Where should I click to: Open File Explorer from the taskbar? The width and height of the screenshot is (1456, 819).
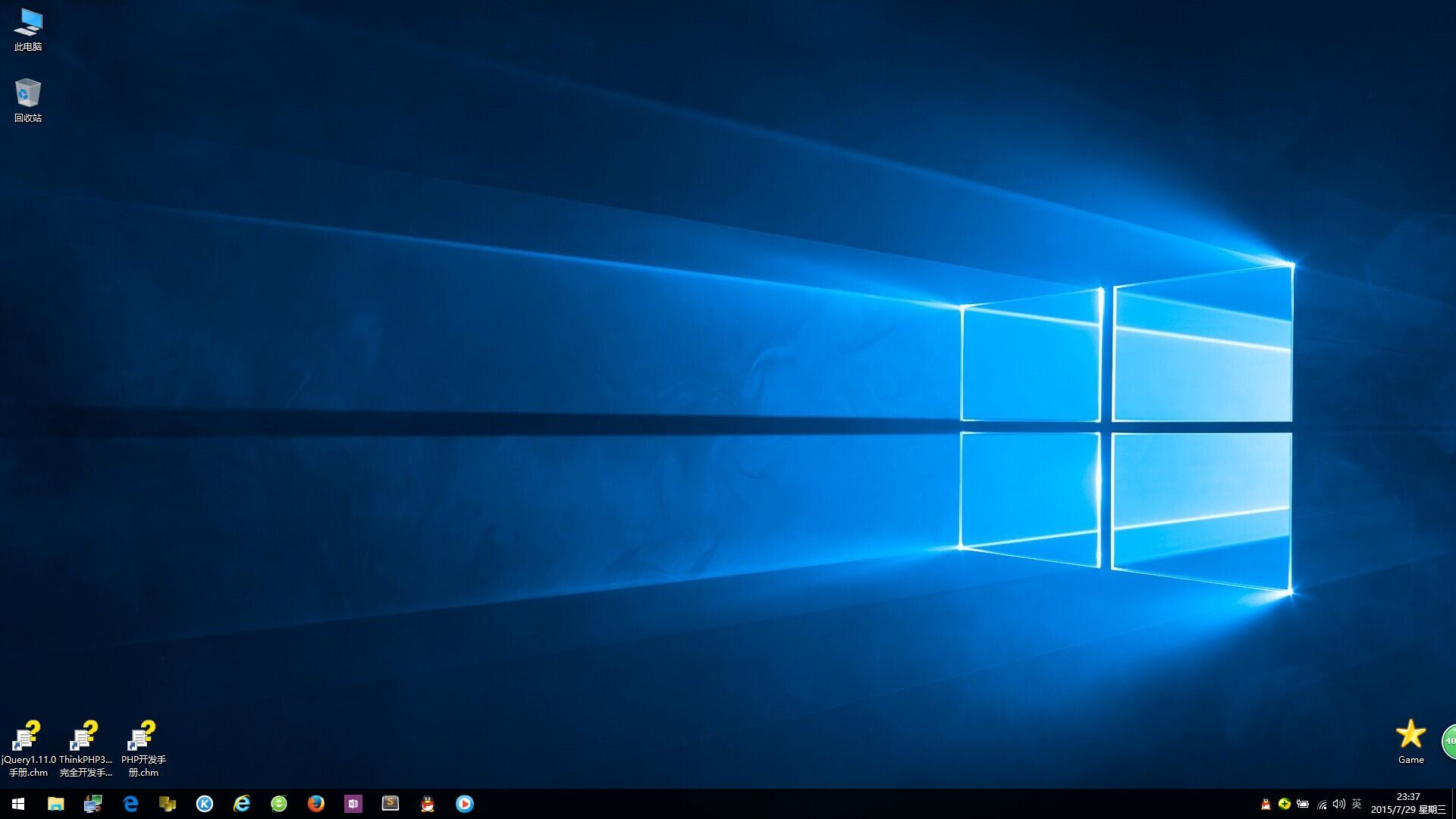[x=55, y=804]
